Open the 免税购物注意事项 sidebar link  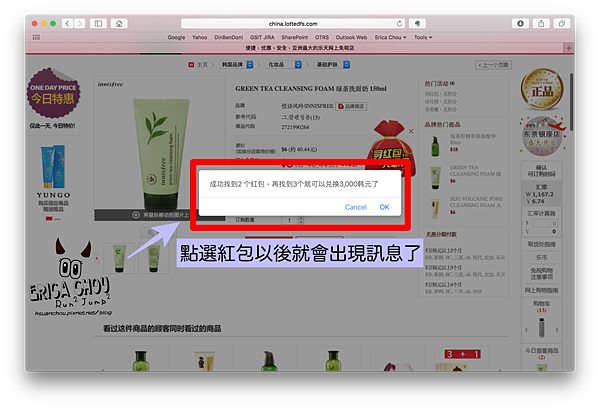pyautogui.click(x=541, y=273)
